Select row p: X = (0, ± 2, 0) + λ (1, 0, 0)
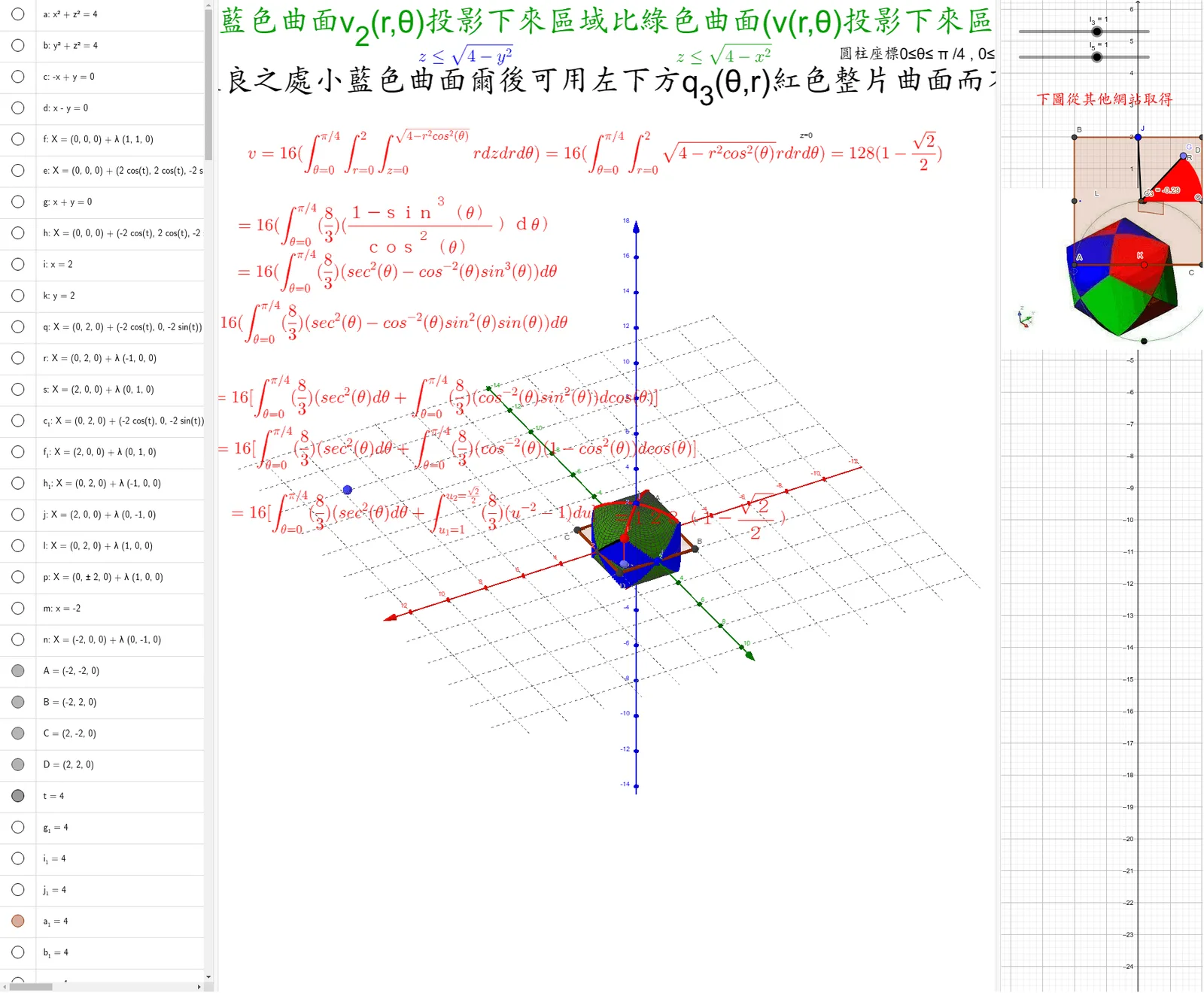Image resolution: width=1204 pixels, height=993 pixels. click(x=120, y=577)
